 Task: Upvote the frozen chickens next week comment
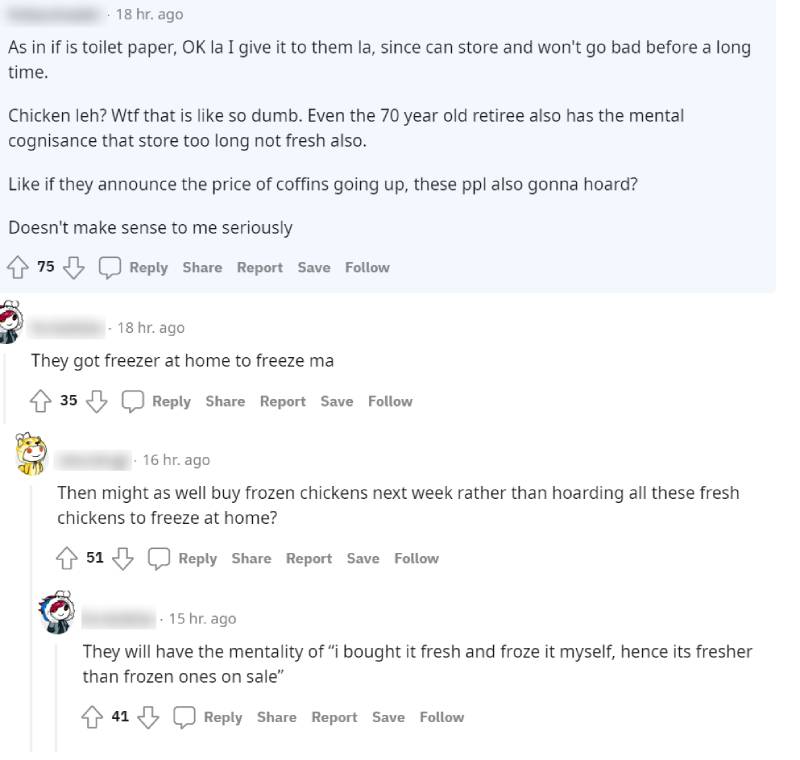click(67, 558)
